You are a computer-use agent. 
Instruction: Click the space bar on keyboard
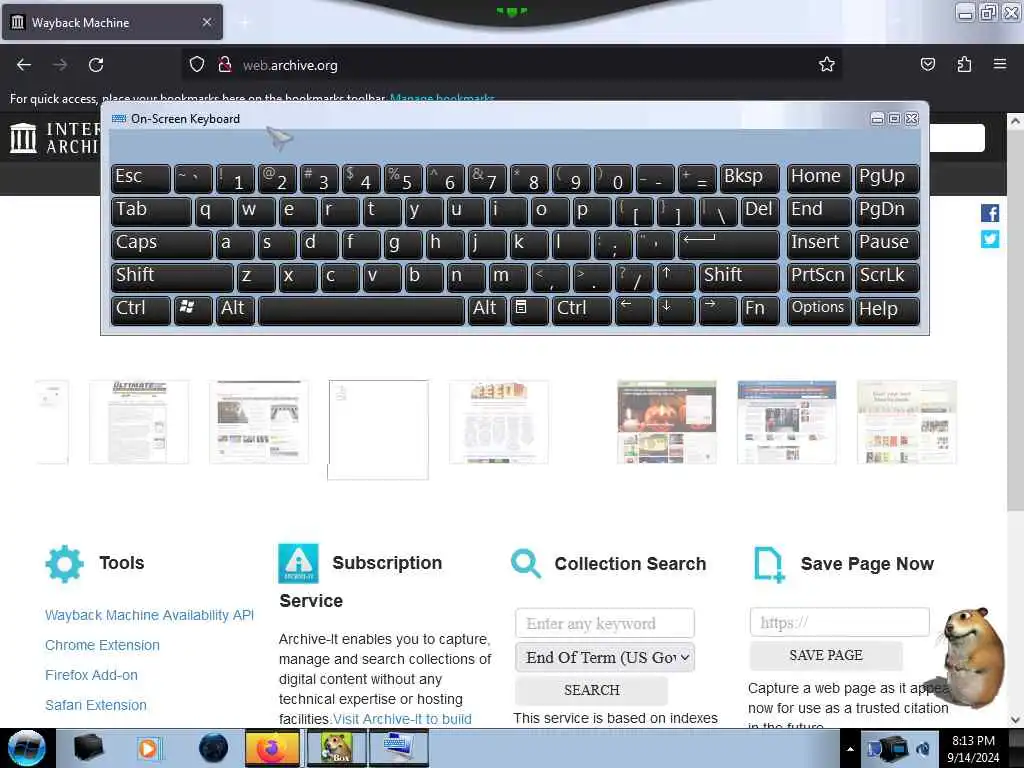point(361,310)
